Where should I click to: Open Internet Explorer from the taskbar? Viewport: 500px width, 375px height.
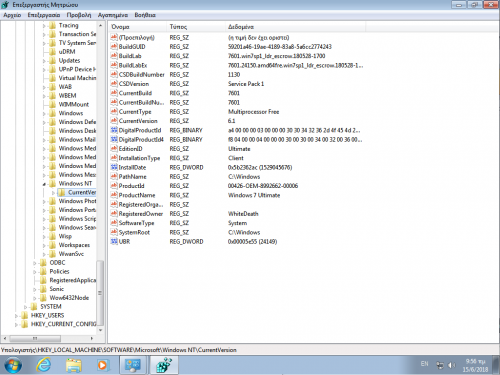click(x=44, y=365)
